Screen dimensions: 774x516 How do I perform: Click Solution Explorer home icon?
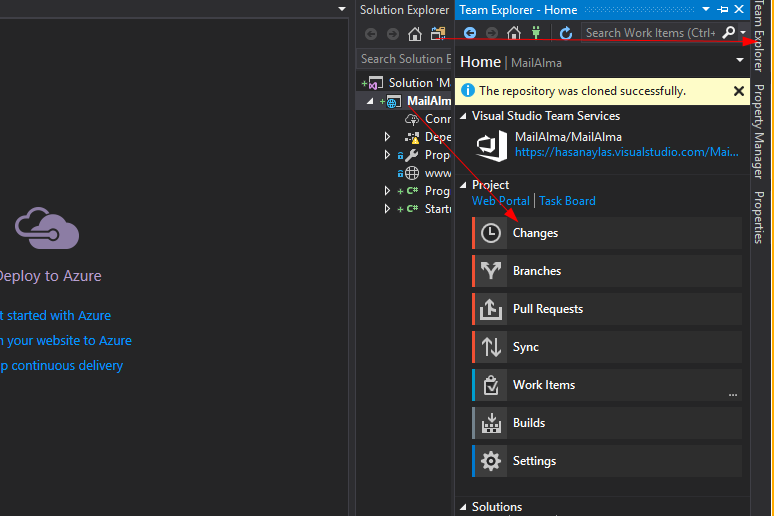[x=415, y=34]
